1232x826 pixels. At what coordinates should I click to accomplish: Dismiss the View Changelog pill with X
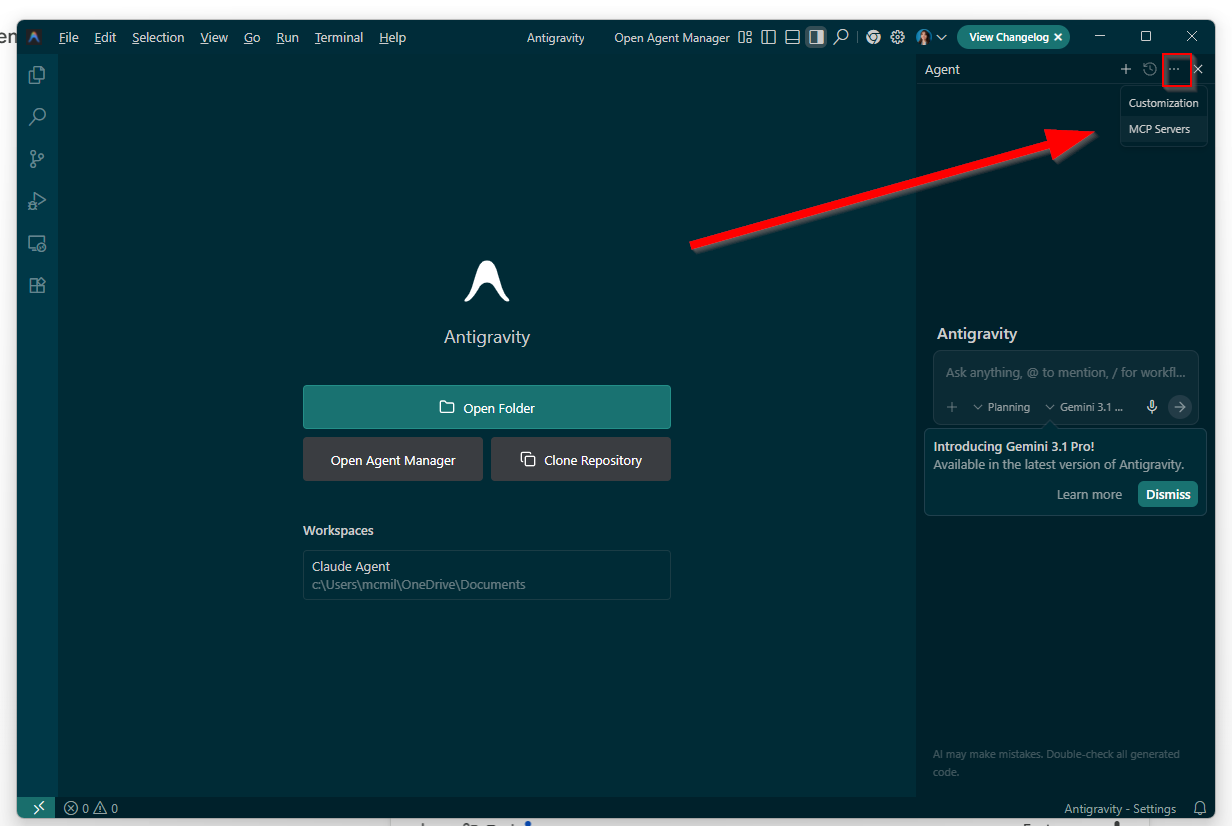click(1058, 37)
